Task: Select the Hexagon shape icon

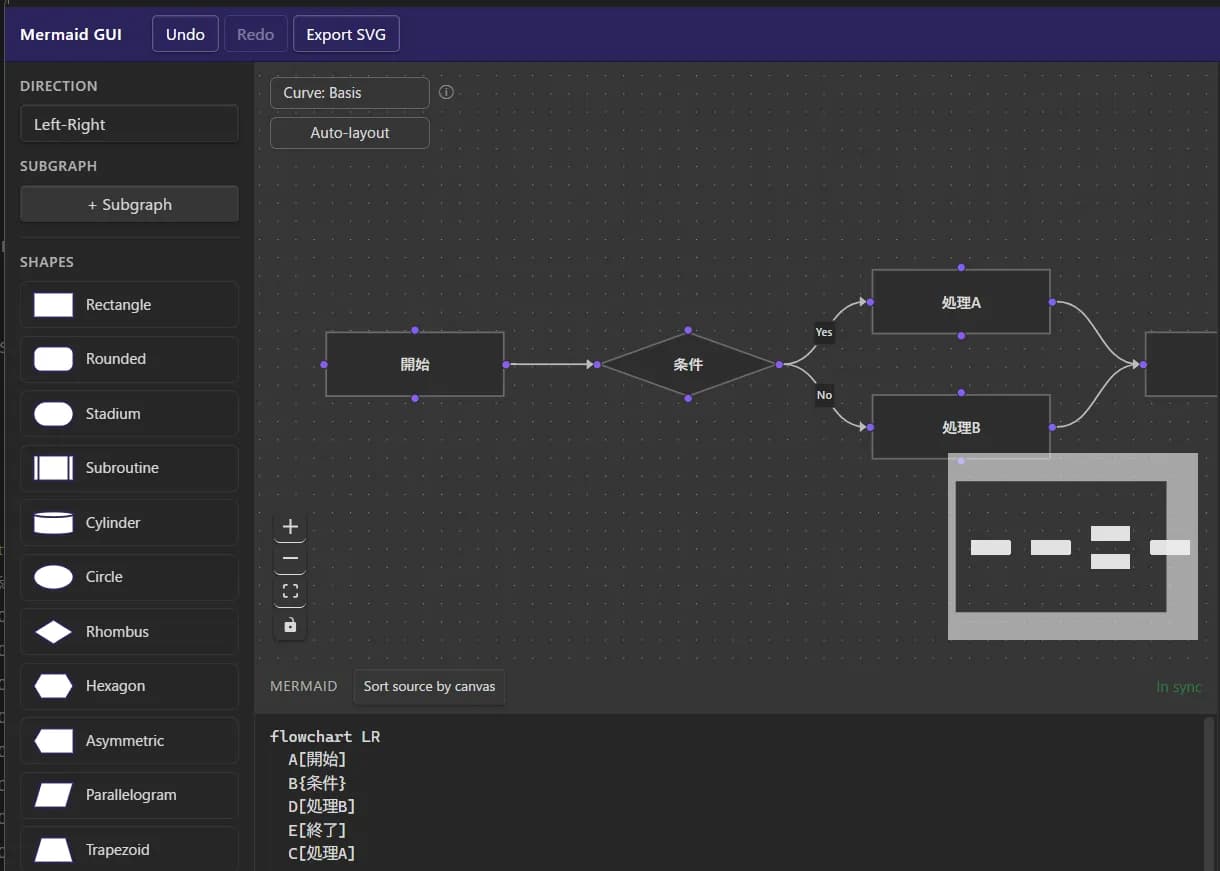Action: [x=53, y=686]
